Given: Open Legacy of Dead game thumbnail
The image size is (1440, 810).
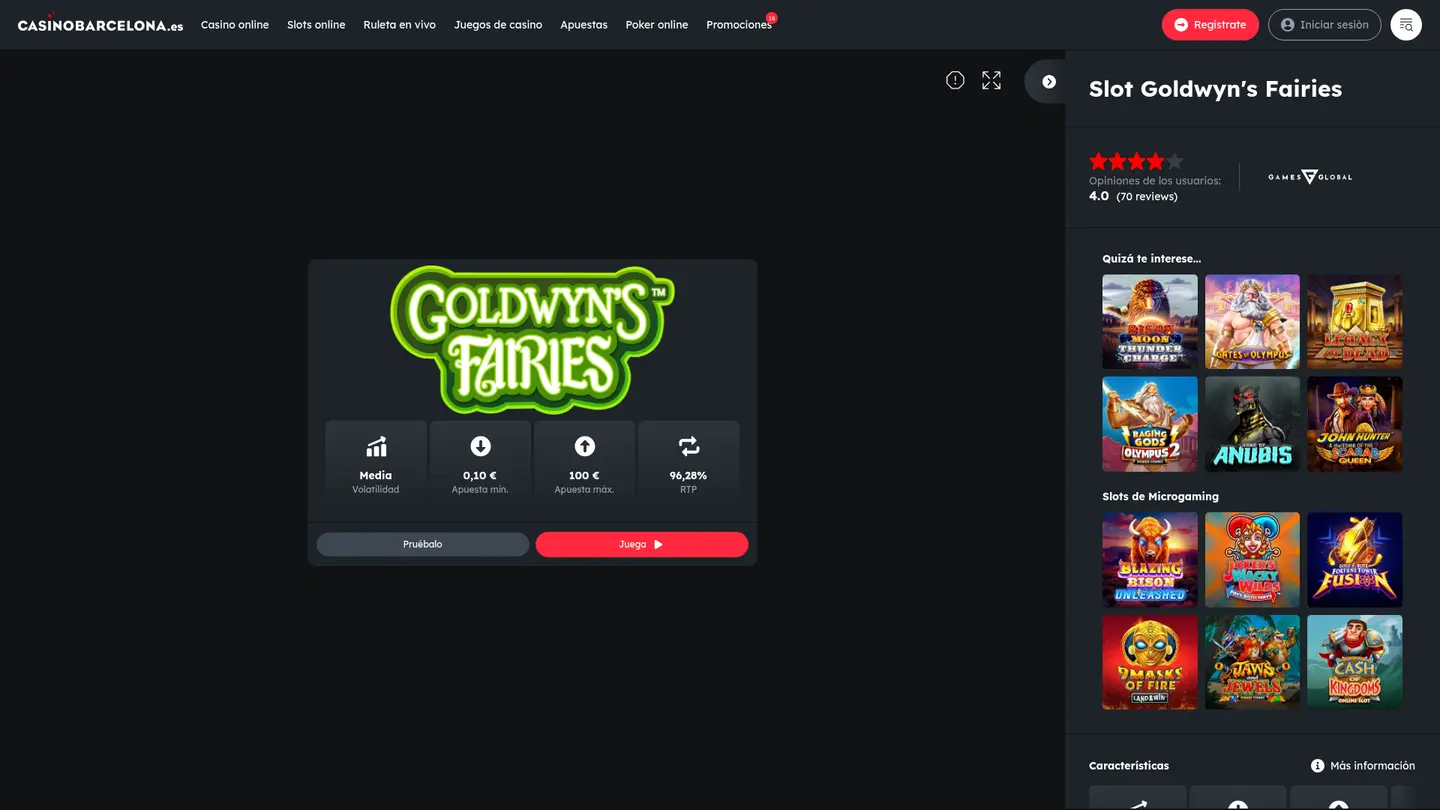Looking at the screenshot, I should point(1355,322).
